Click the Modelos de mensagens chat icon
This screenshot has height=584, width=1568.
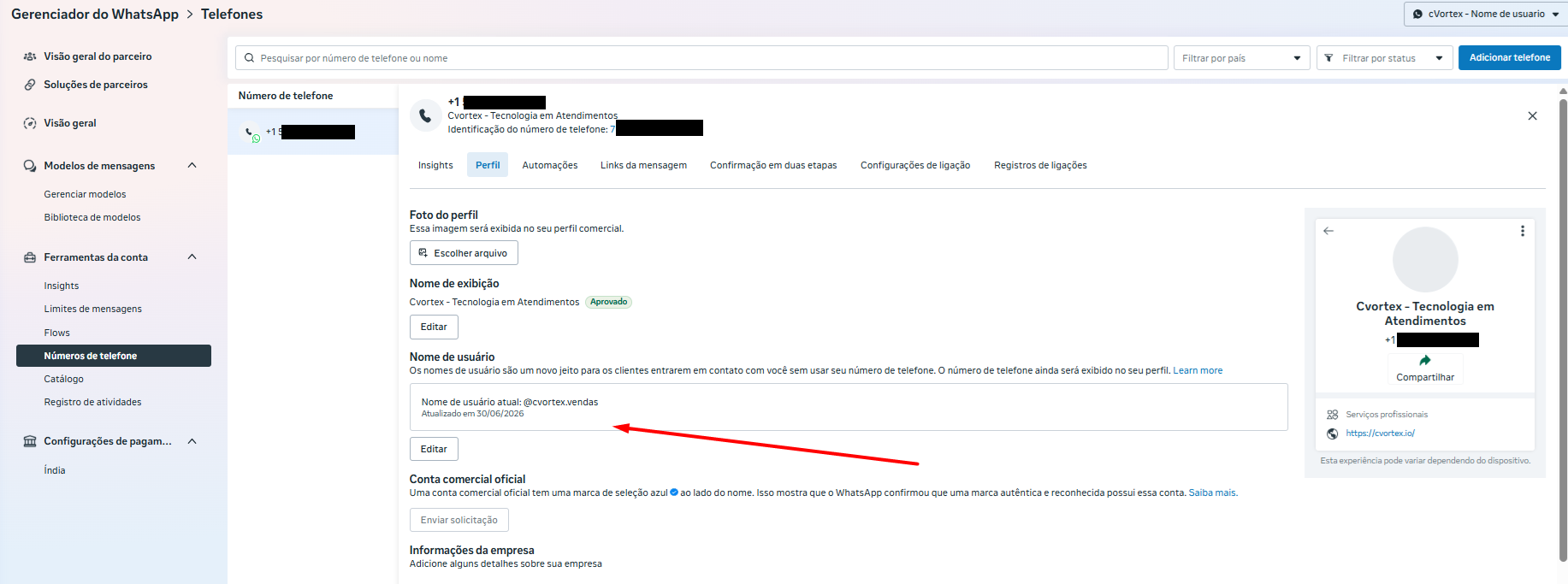[x=30, y=166]
